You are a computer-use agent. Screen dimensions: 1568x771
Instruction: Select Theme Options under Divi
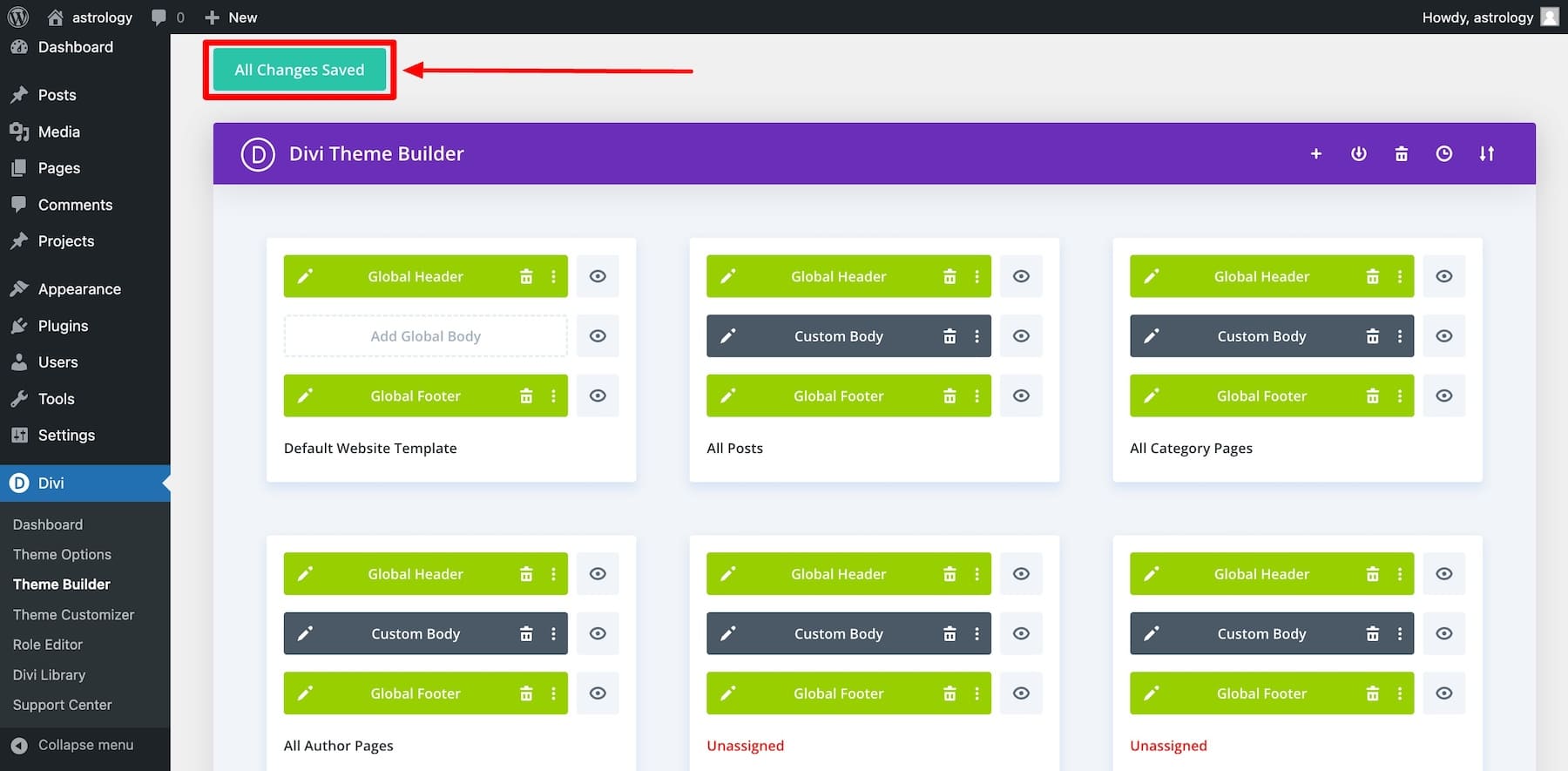(x=62, y=554)
